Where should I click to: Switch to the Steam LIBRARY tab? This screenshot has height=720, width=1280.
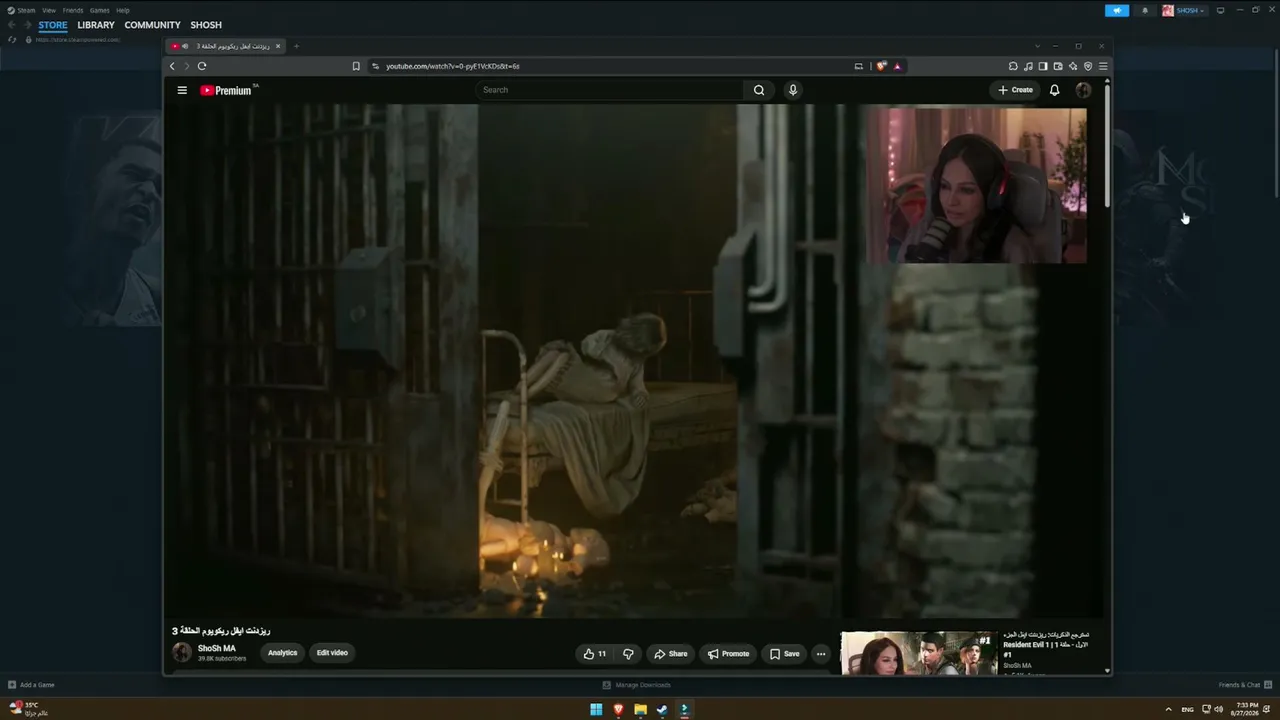[96, 25]
